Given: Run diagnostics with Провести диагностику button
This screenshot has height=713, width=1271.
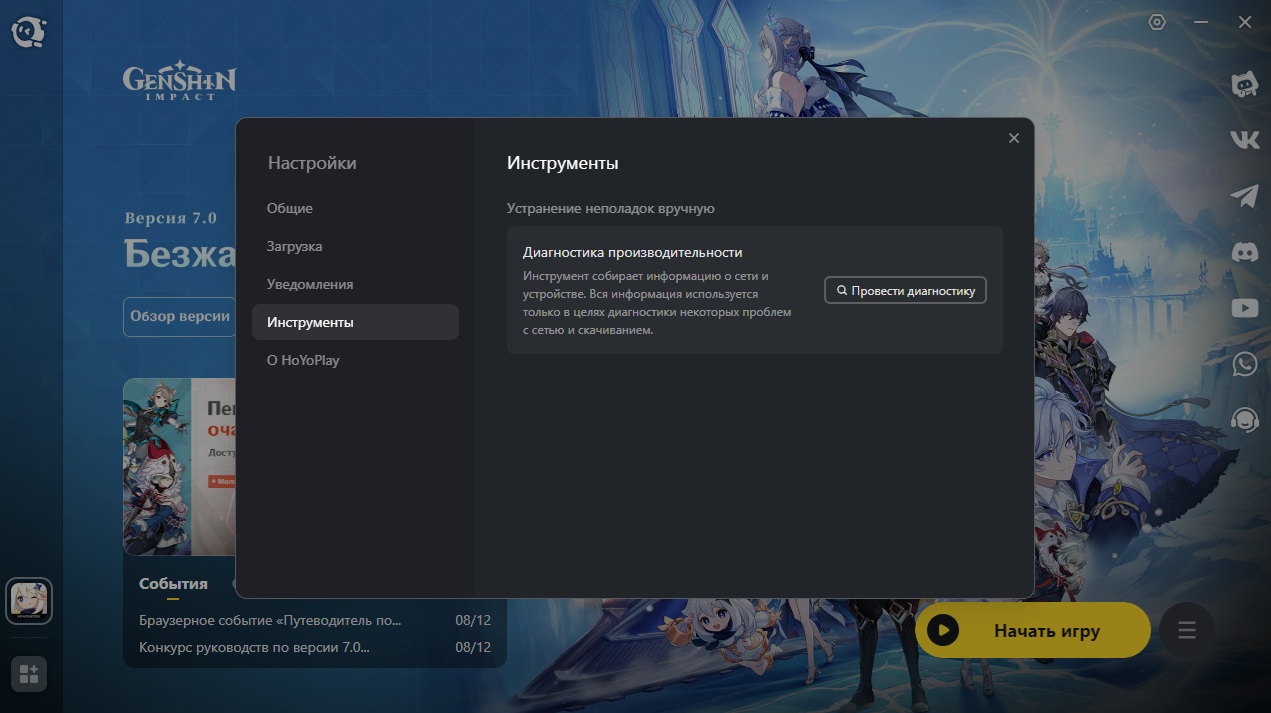Looking at the screenshot, I should coord(905,290).
